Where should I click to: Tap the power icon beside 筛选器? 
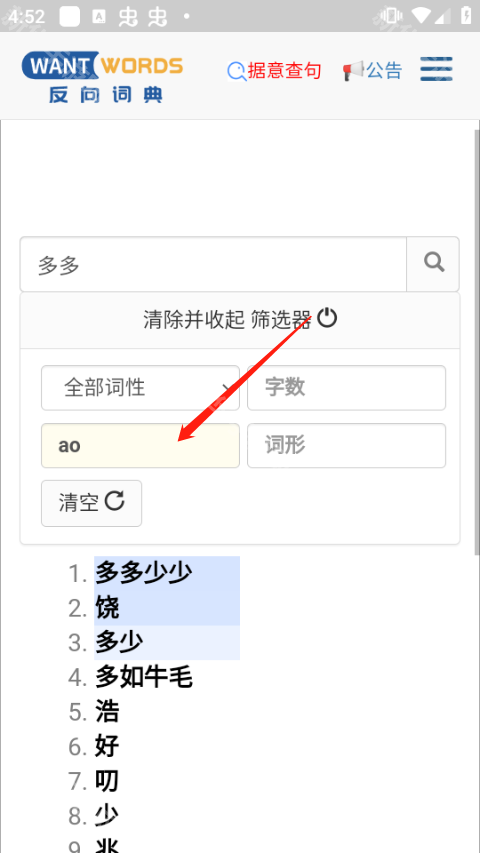coord(327,318)
